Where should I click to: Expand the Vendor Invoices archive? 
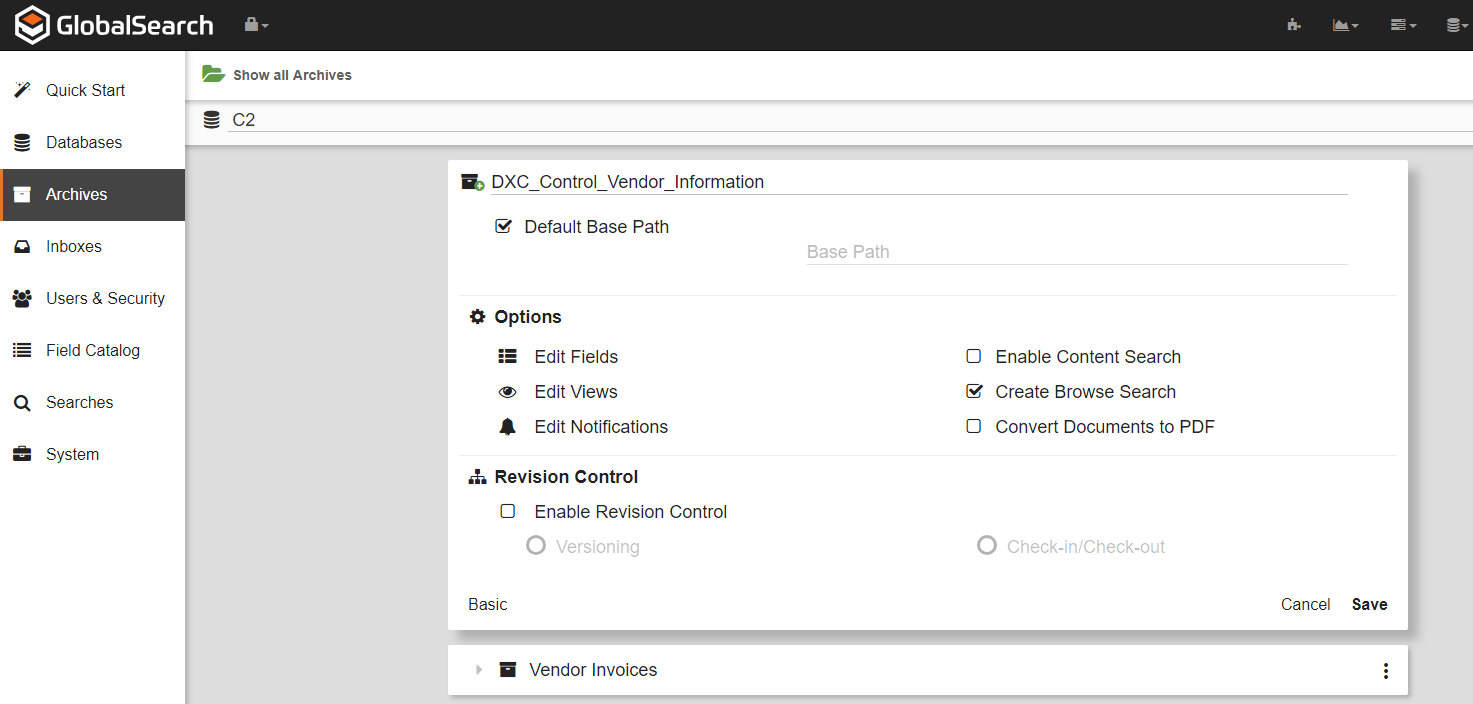[478, 670]
